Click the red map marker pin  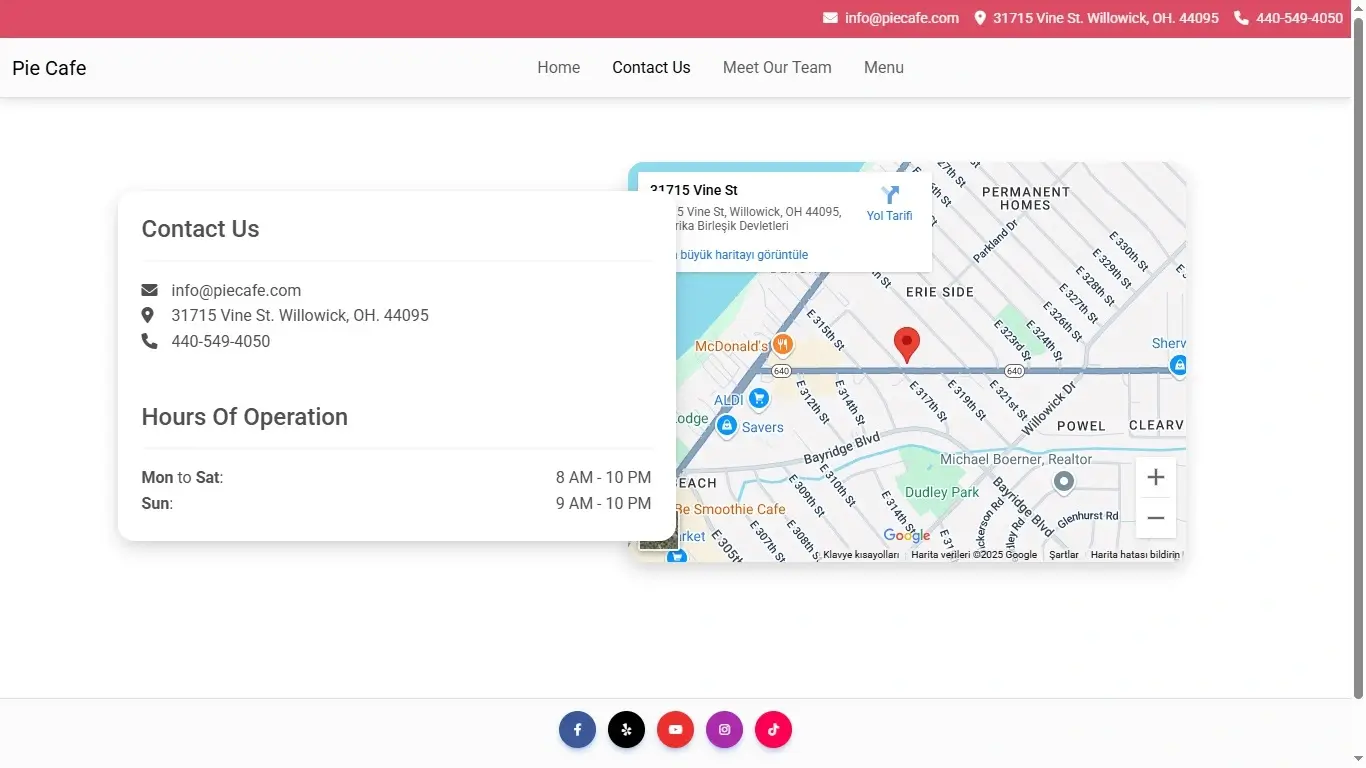tap(906, 344)
